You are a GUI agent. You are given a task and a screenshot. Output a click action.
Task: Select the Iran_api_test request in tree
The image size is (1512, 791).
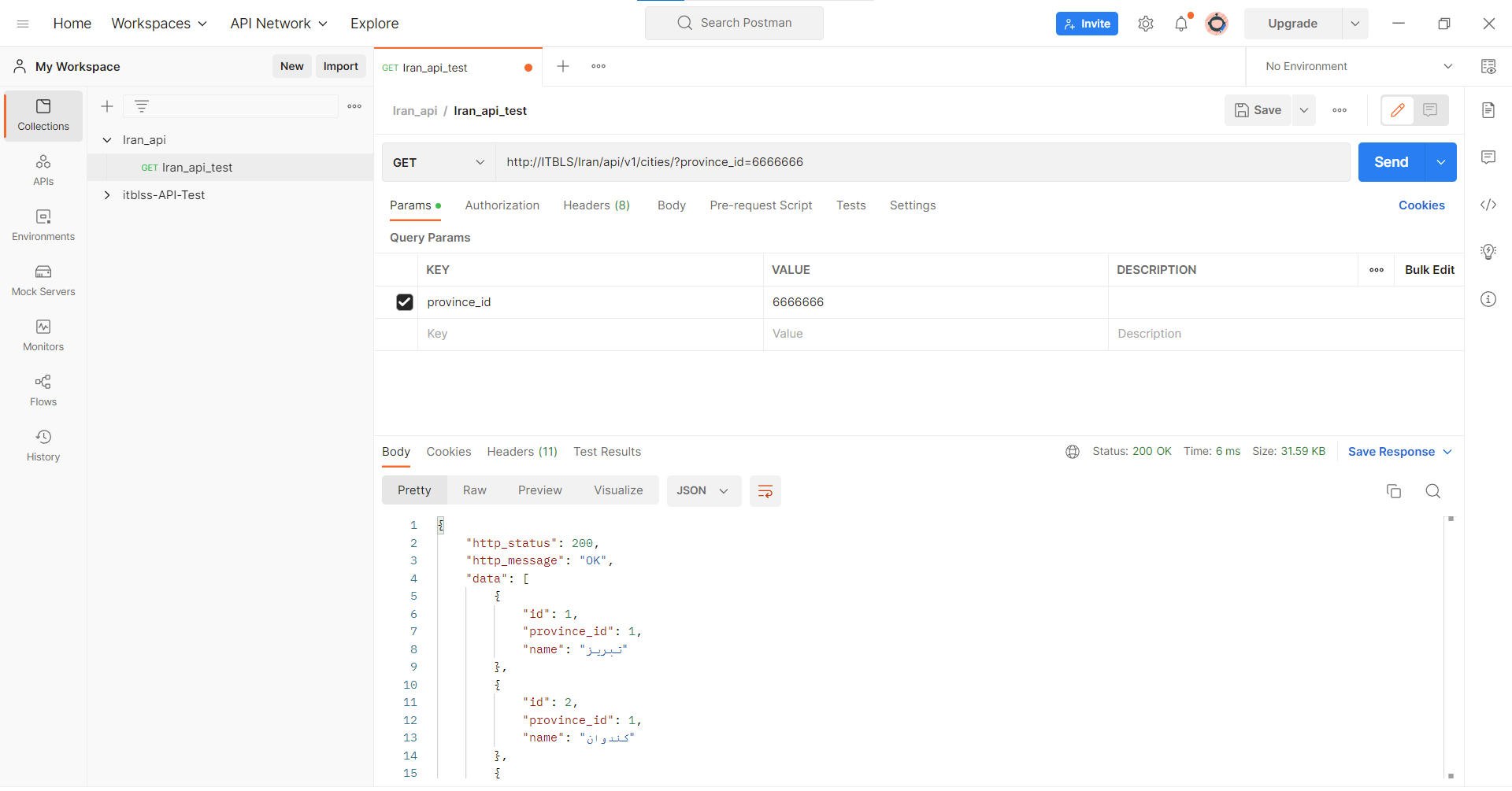click(230, 168)
